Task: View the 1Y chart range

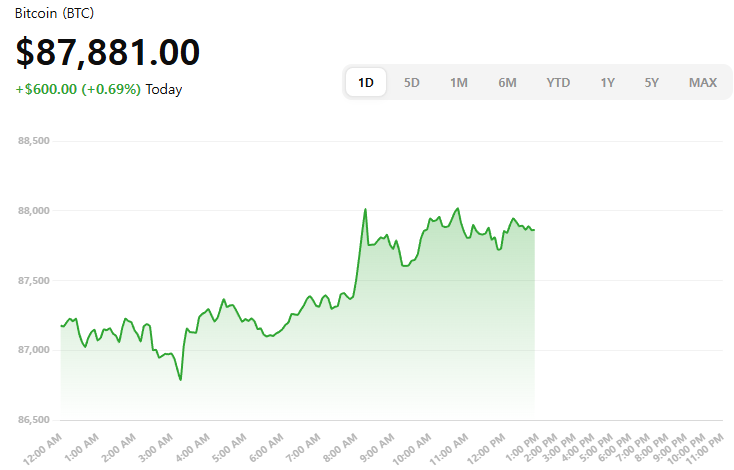Action: pos(607,82)
